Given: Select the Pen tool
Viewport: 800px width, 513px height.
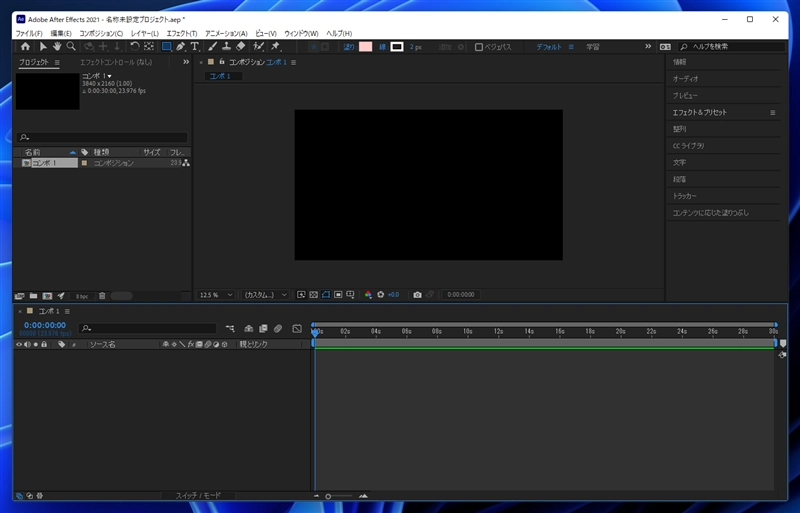Looking at the screenshot, I should click(x=180, y=46).
